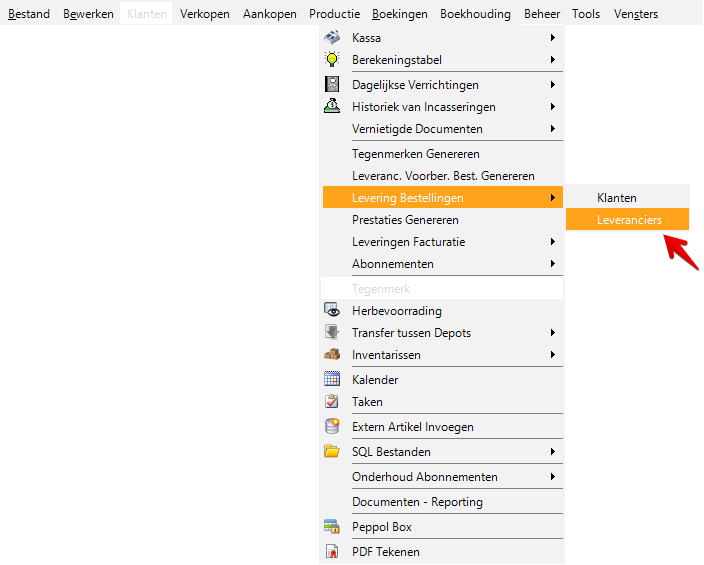
Task: Open Documenten - Reporting entry
Action: coord(417,502)
